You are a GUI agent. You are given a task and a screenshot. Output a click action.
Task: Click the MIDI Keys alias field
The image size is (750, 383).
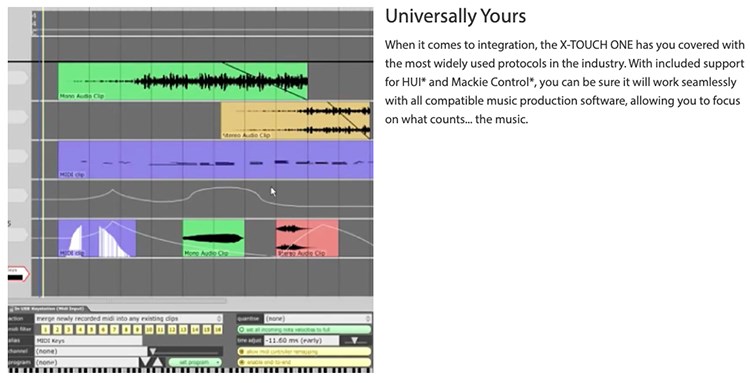88,340
